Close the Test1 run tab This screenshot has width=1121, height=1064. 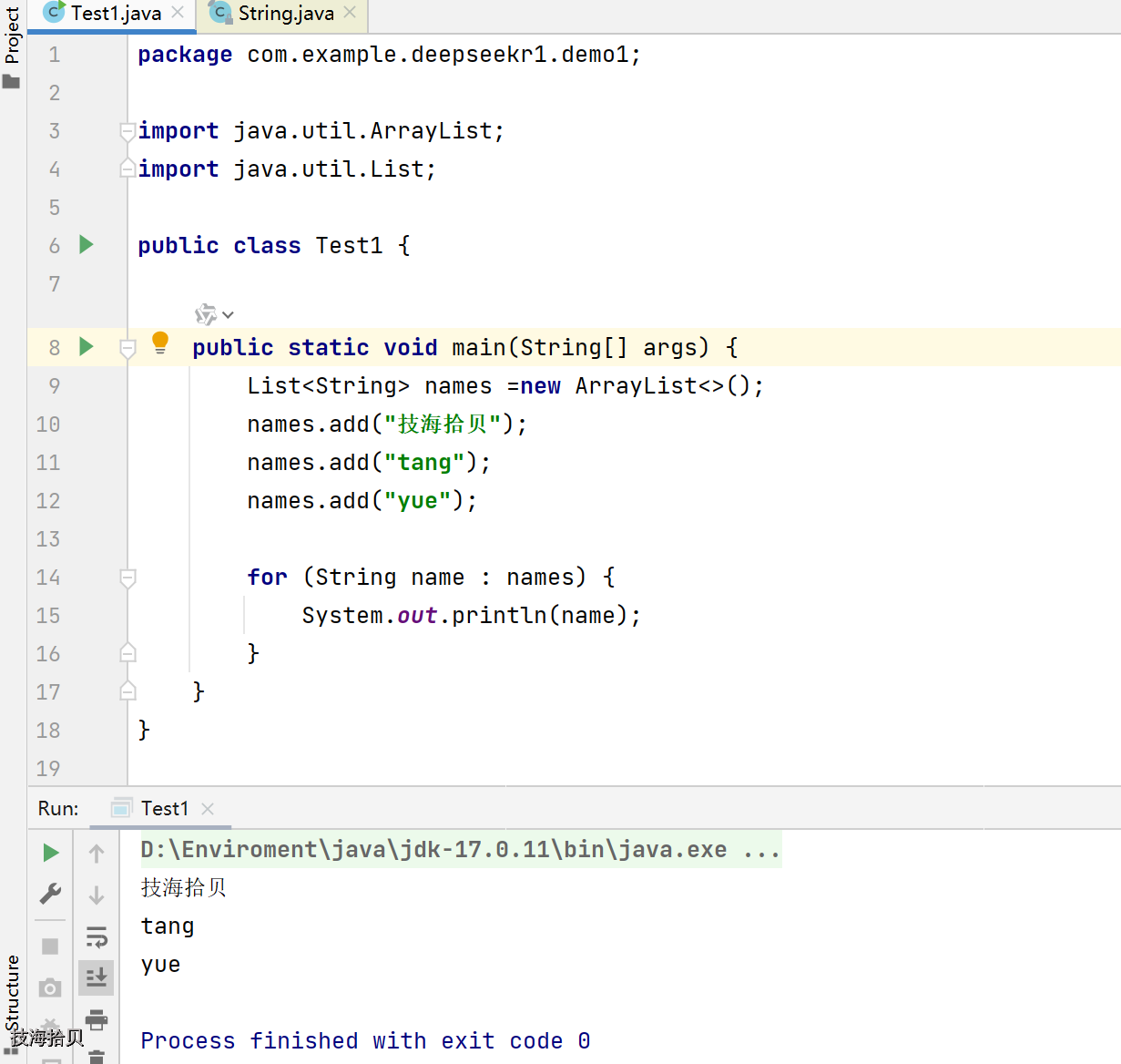click(x=208, y=809)
